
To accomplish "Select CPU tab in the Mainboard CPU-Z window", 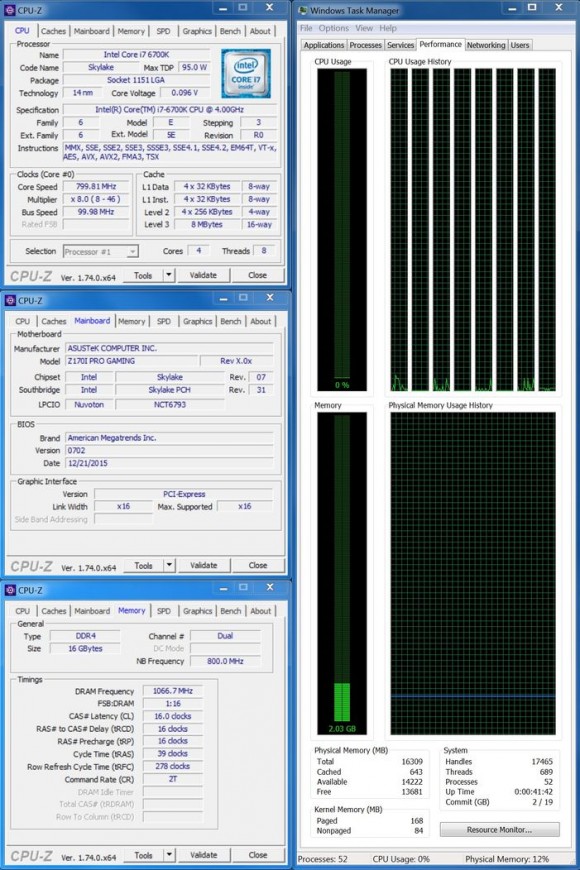I will [x=23, y=321].
